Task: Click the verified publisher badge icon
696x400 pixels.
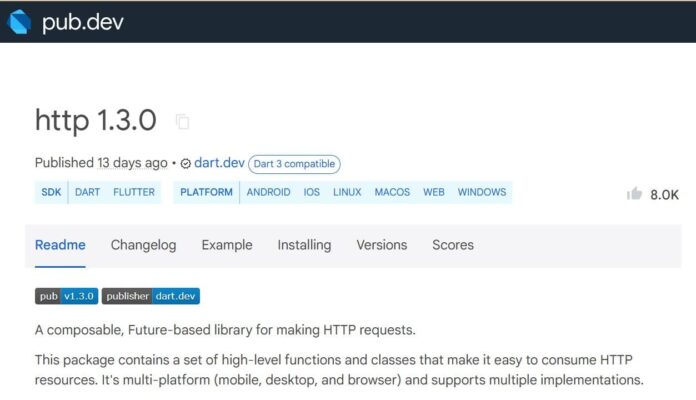Action: (186, 164)
